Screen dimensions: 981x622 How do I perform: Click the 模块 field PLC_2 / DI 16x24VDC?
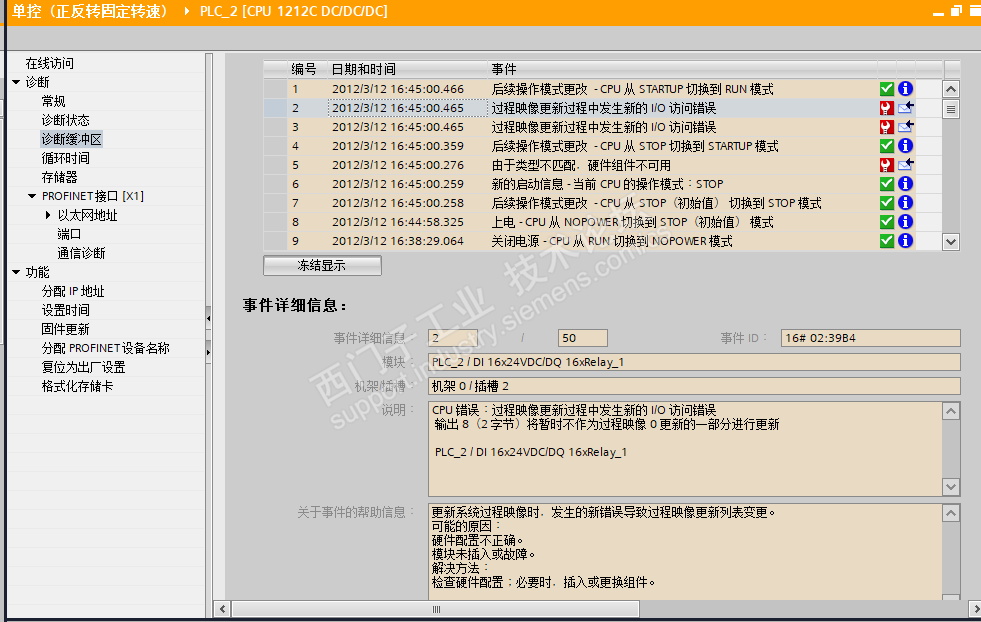pos(694,362)
